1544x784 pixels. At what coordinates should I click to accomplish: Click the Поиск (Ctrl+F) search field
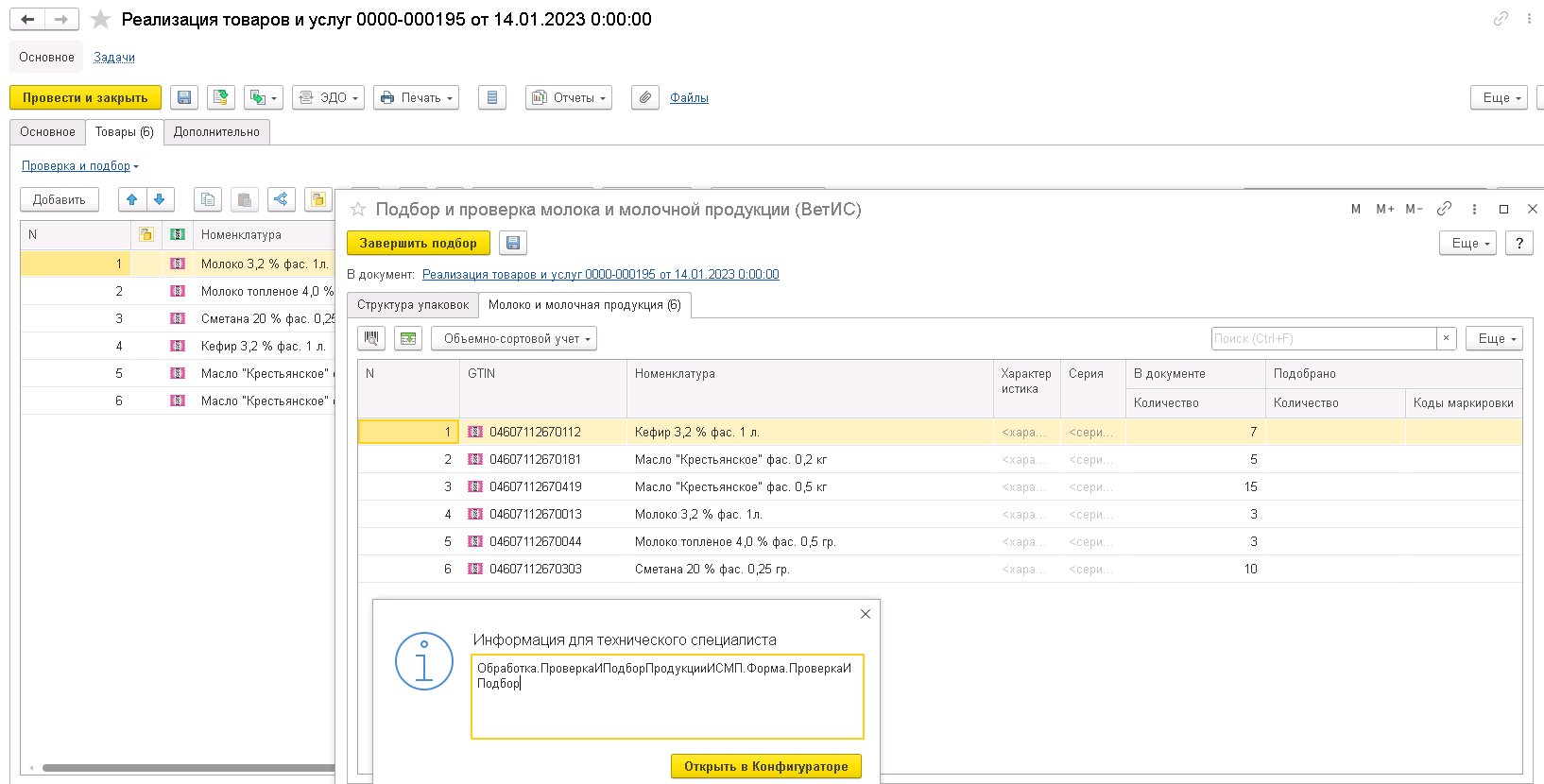(1323, 338)
